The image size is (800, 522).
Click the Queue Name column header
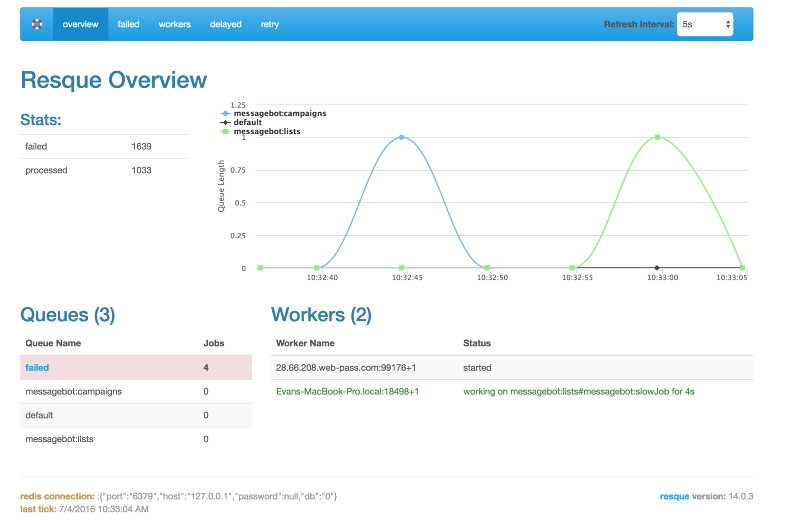click(x=53, y=343)
